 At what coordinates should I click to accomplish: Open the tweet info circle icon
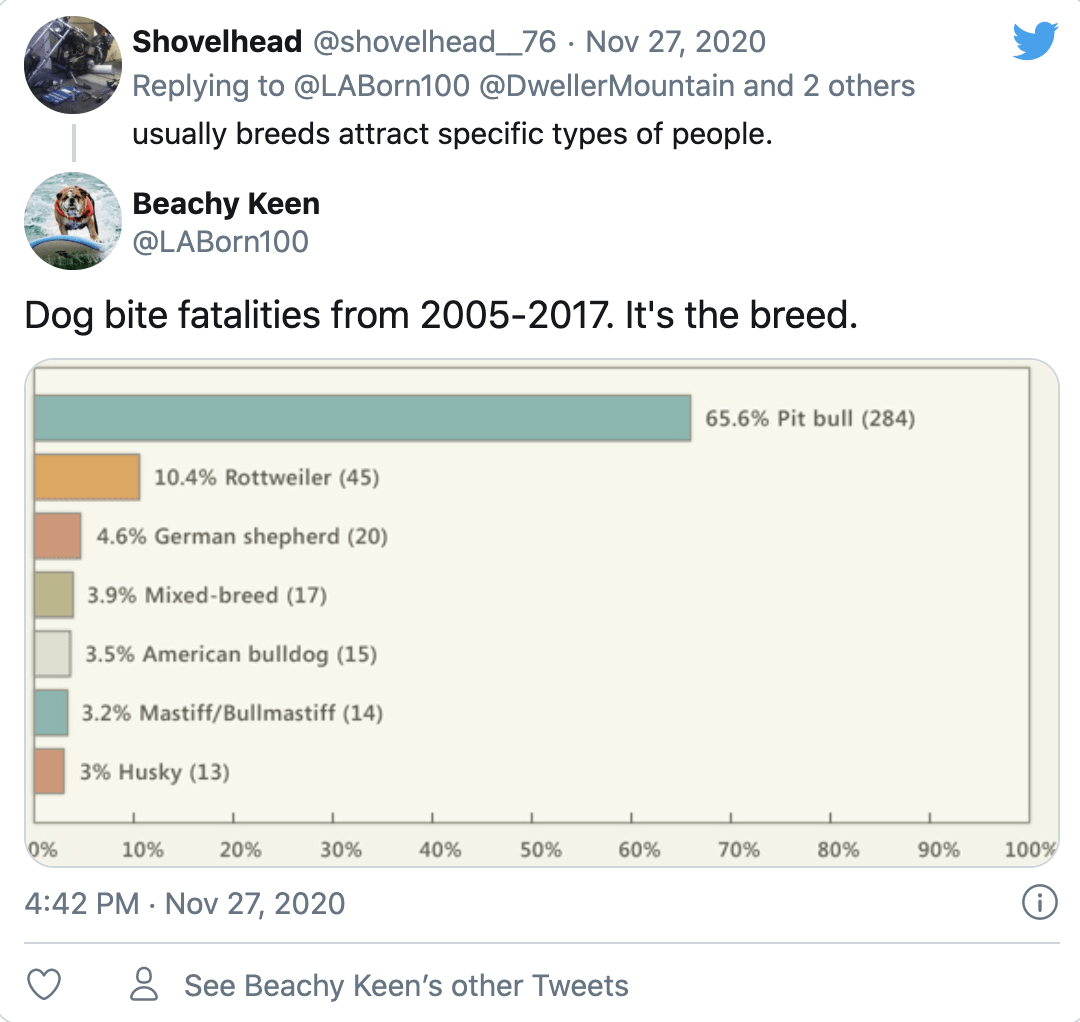point(1039,902)
